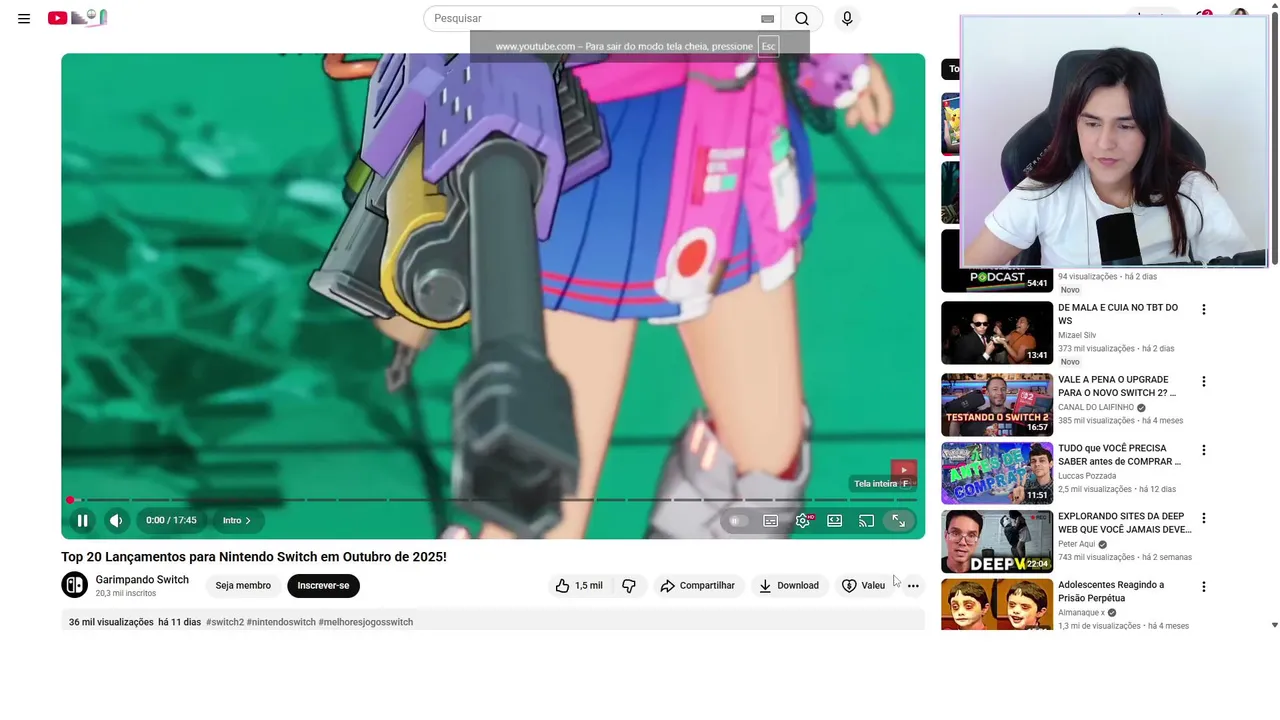Exit full screen mode

click(x=899, y=520)
